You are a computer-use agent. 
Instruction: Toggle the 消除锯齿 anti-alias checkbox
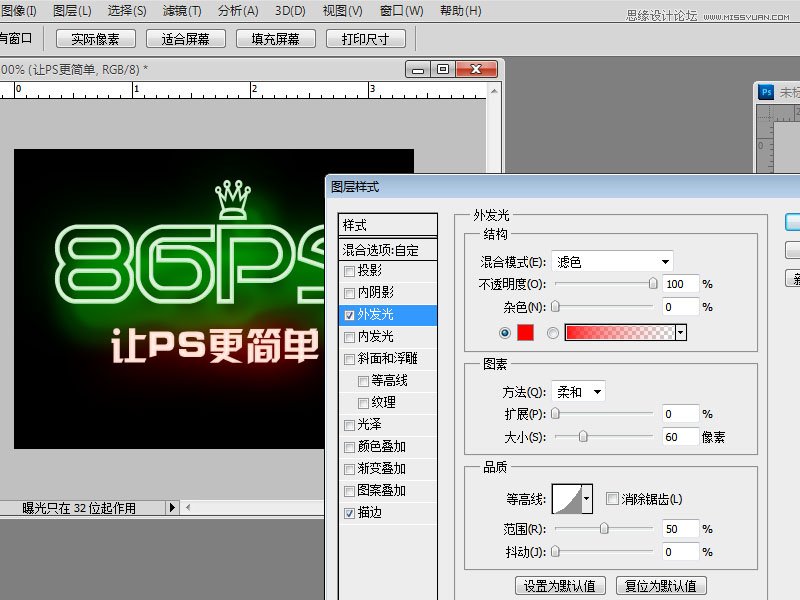[x=612, y=498]
